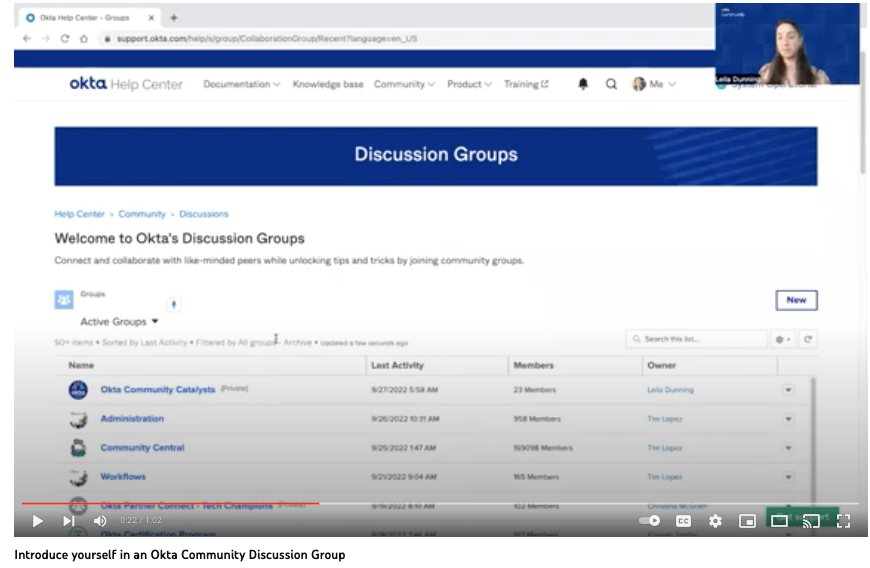Viewport: 870px width, 568px height.
Task: Open Tim Lopez in Community Central row
Action: (x=665, y=448)
